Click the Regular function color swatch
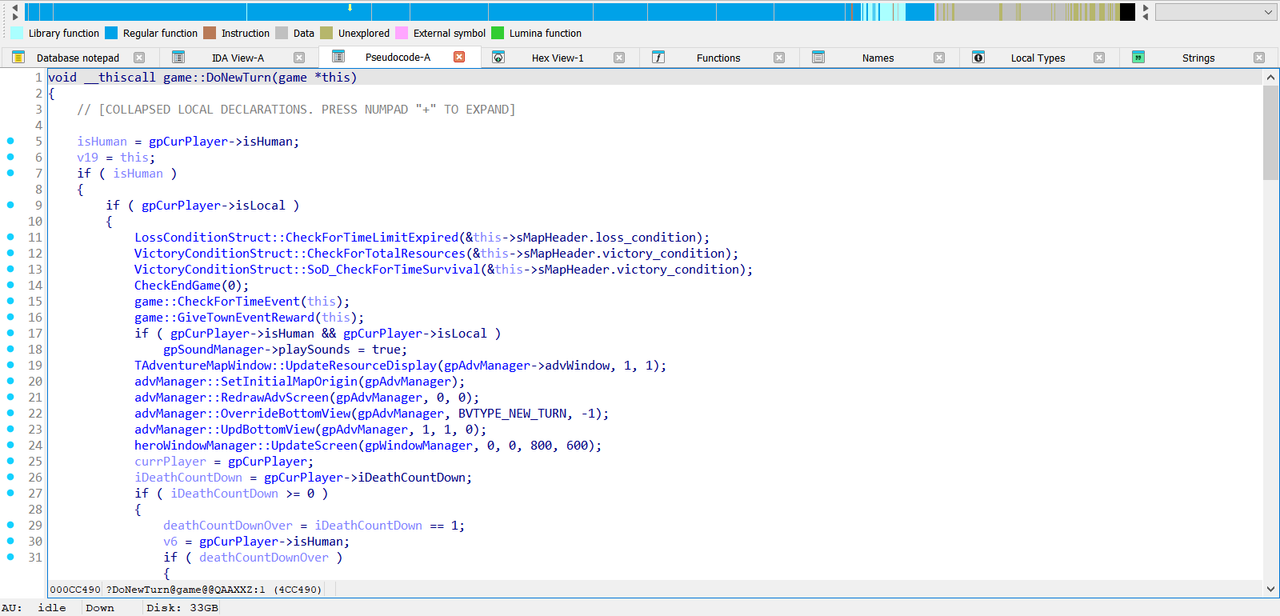Viewport: 1280px width, 616px height. (111, 33)
